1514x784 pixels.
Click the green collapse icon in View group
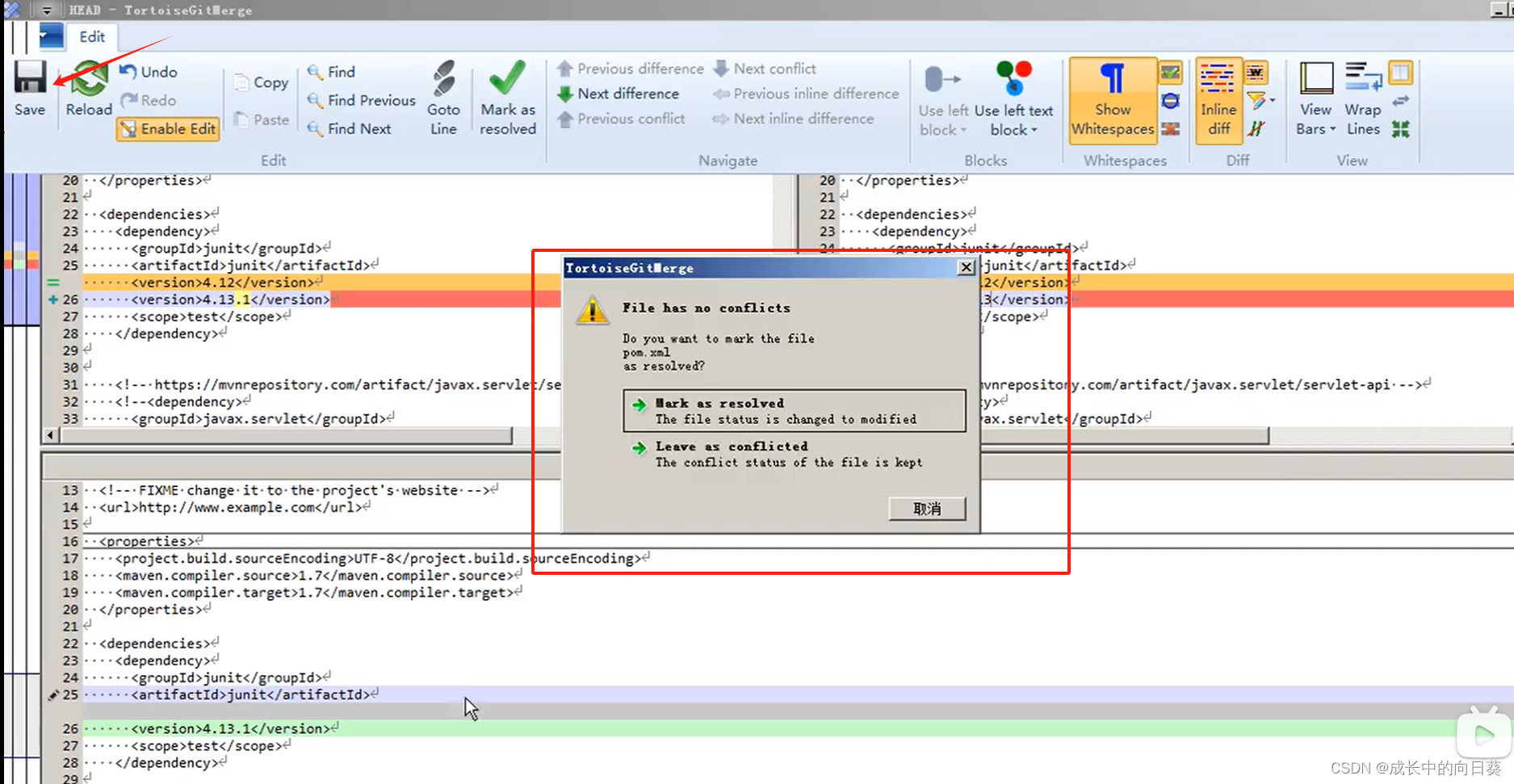click(x=1401, y=128)
